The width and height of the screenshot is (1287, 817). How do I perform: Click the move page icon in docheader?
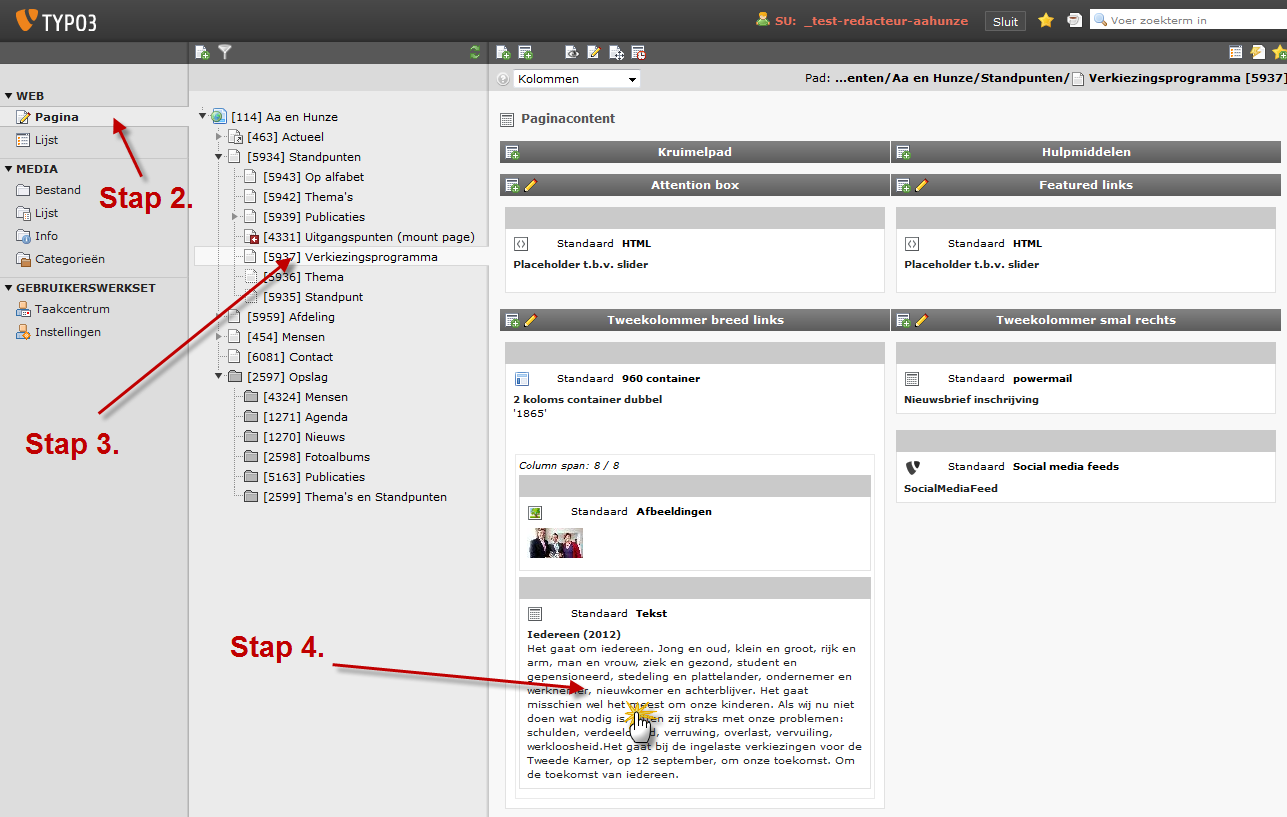pyautogui.click(x=616, y=52)
